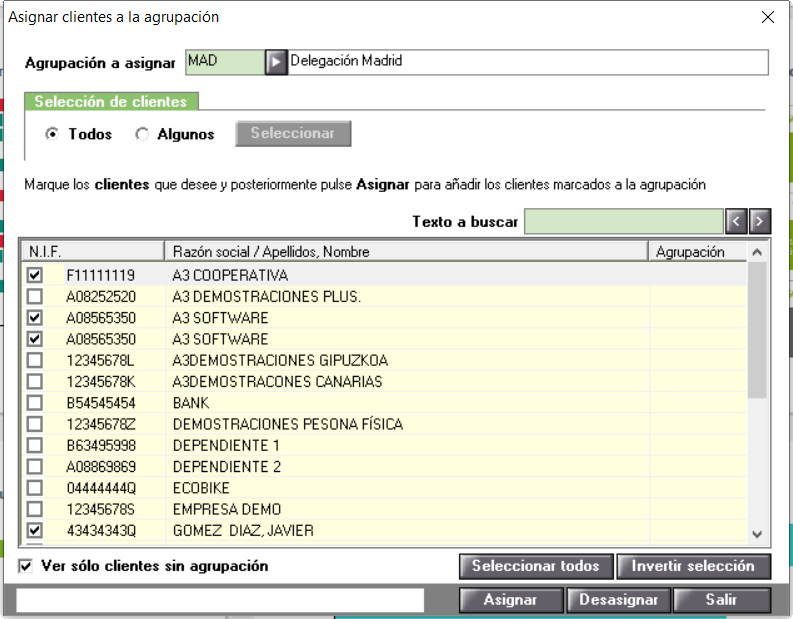Sort by Razón social column header
The width and height of the screenshot is (793, 619).
coord(406,251)
